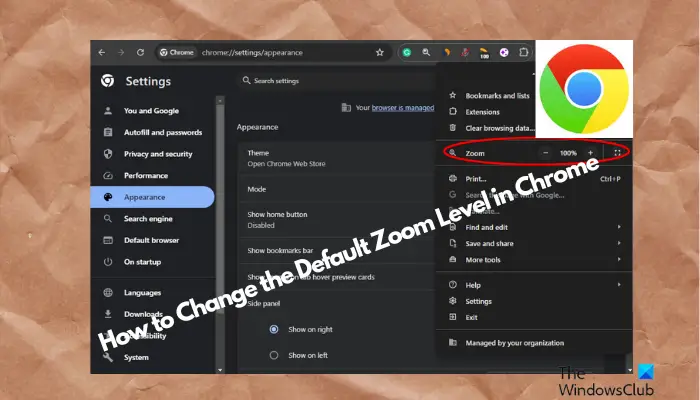Click the sidebar scrollbar up arrow
This screenshot has height=400, width=700.
pyautogui.click(x=220, y=101)
